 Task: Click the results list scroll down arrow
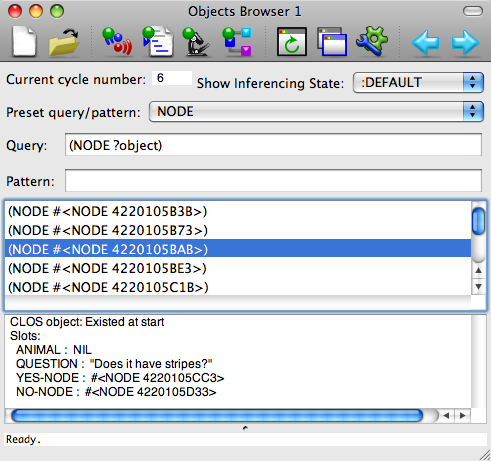pyautogui.click(x=479, y=287)
